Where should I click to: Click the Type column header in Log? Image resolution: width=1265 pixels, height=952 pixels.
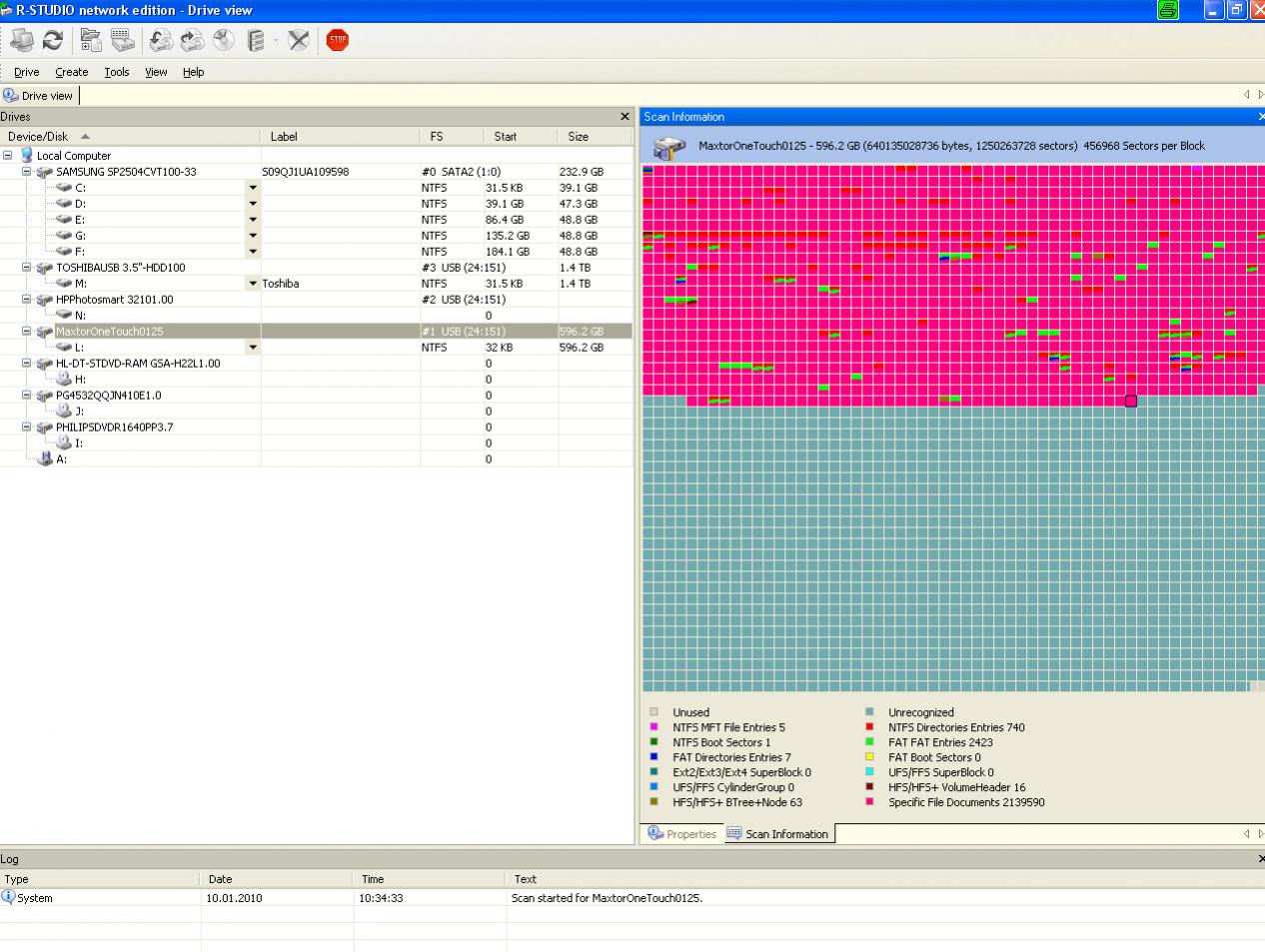pyautogui.click(x=100, y=879)
